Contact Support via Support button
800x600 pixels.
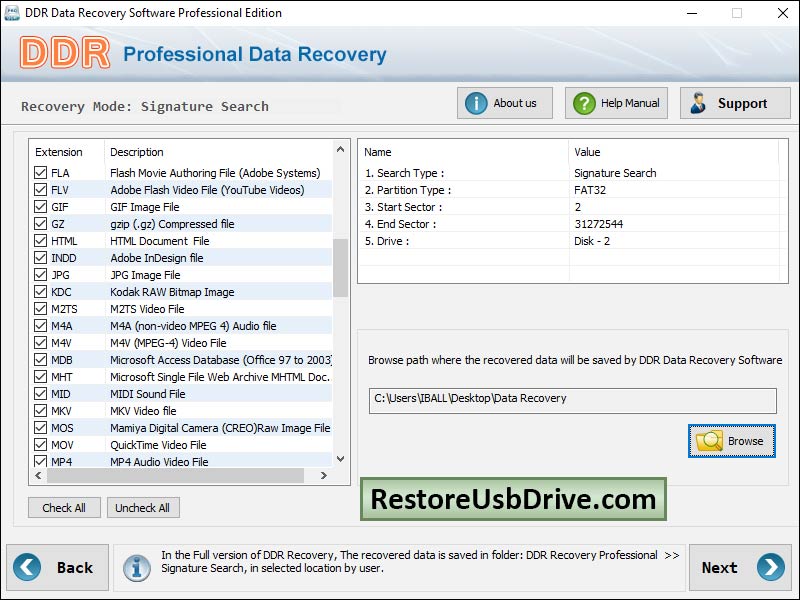735,103
